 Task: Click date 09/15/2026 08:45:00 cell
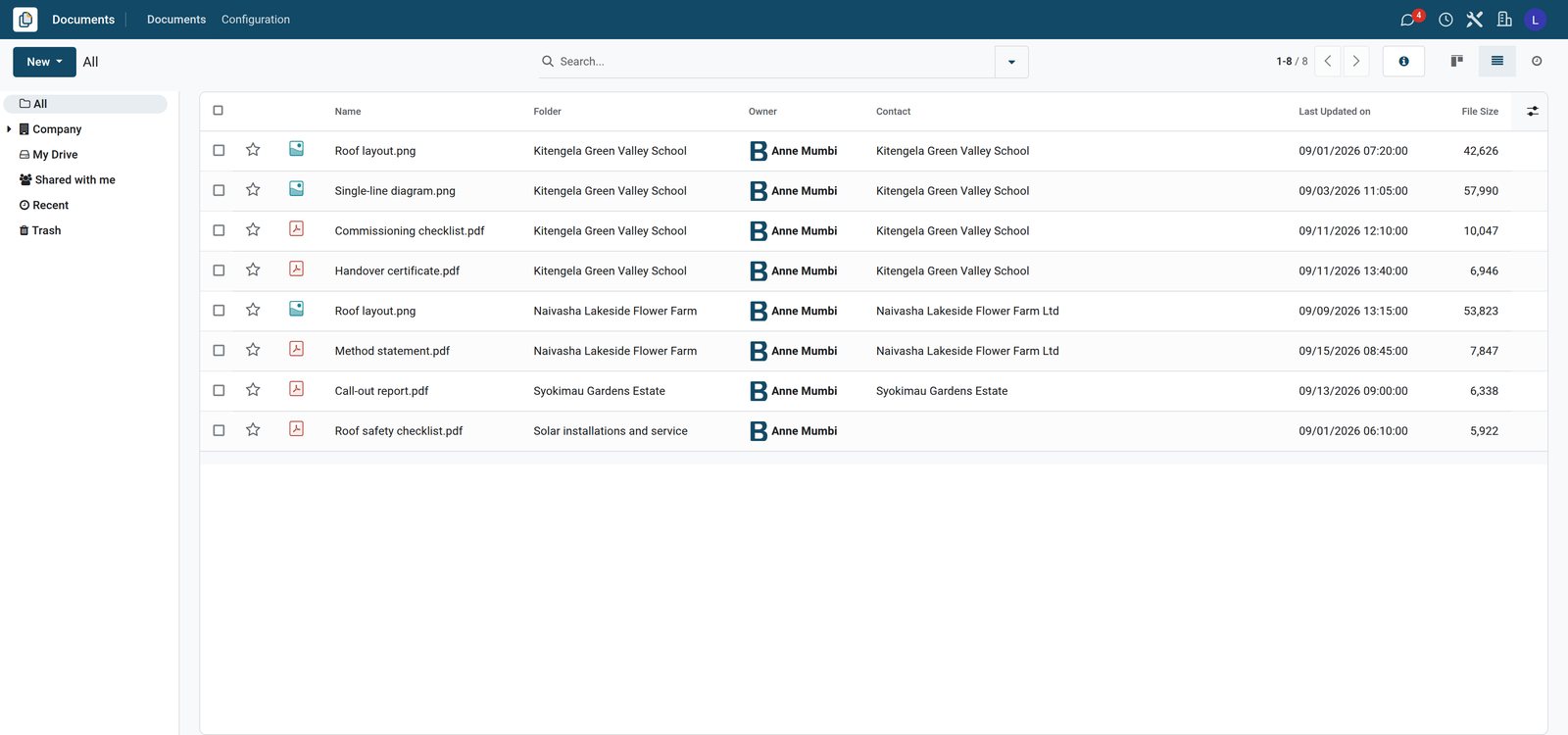[x=1353, y=351]
